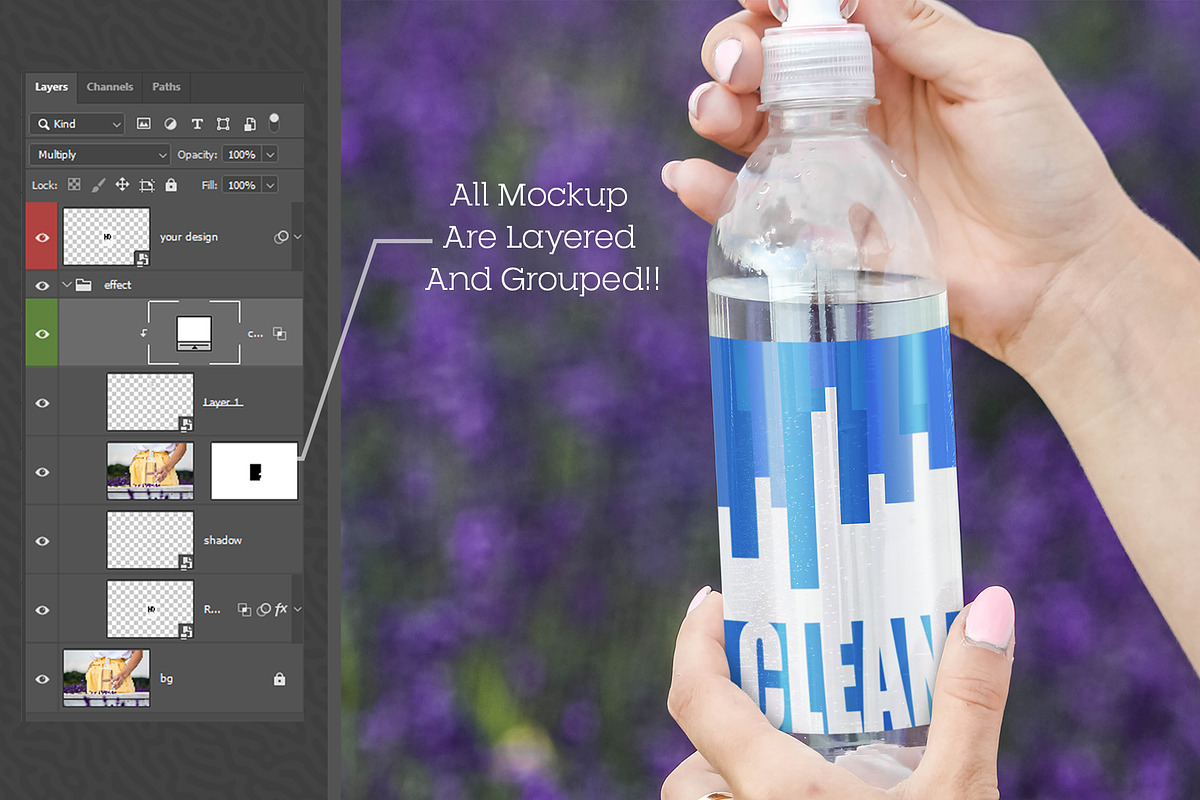Click smart object badge on Layer 1 thumbnail
The image size is (1200, 800).
tap(186, 423)
